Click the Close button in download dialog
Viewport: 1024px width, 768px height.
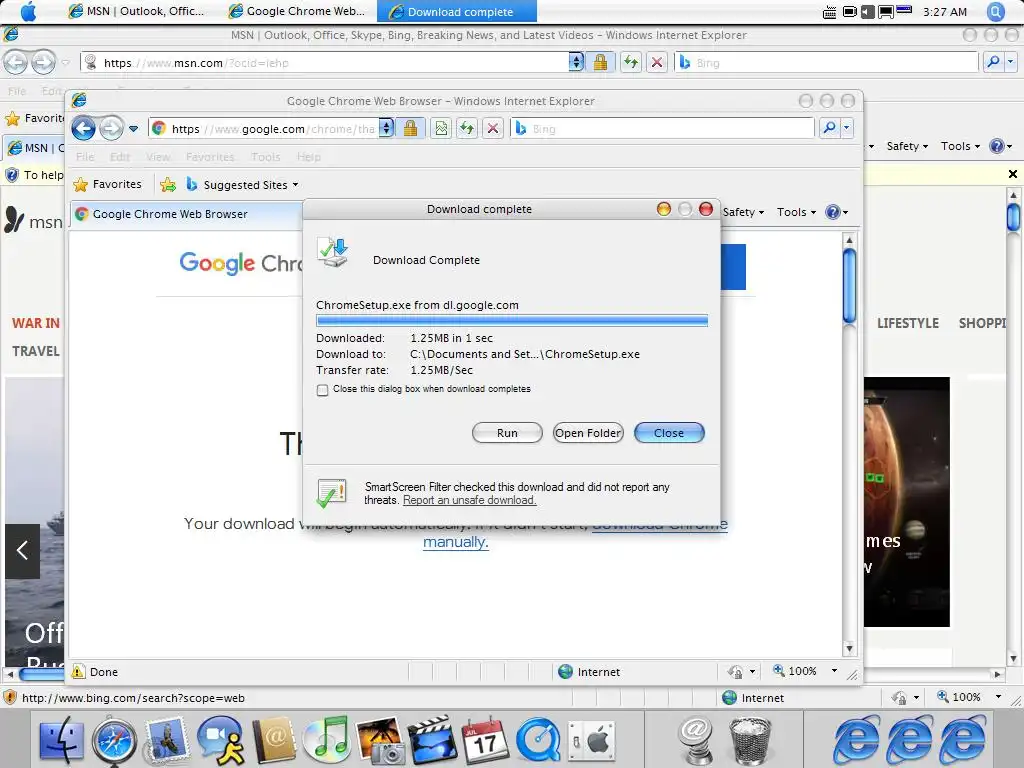[x=669, y=432]
